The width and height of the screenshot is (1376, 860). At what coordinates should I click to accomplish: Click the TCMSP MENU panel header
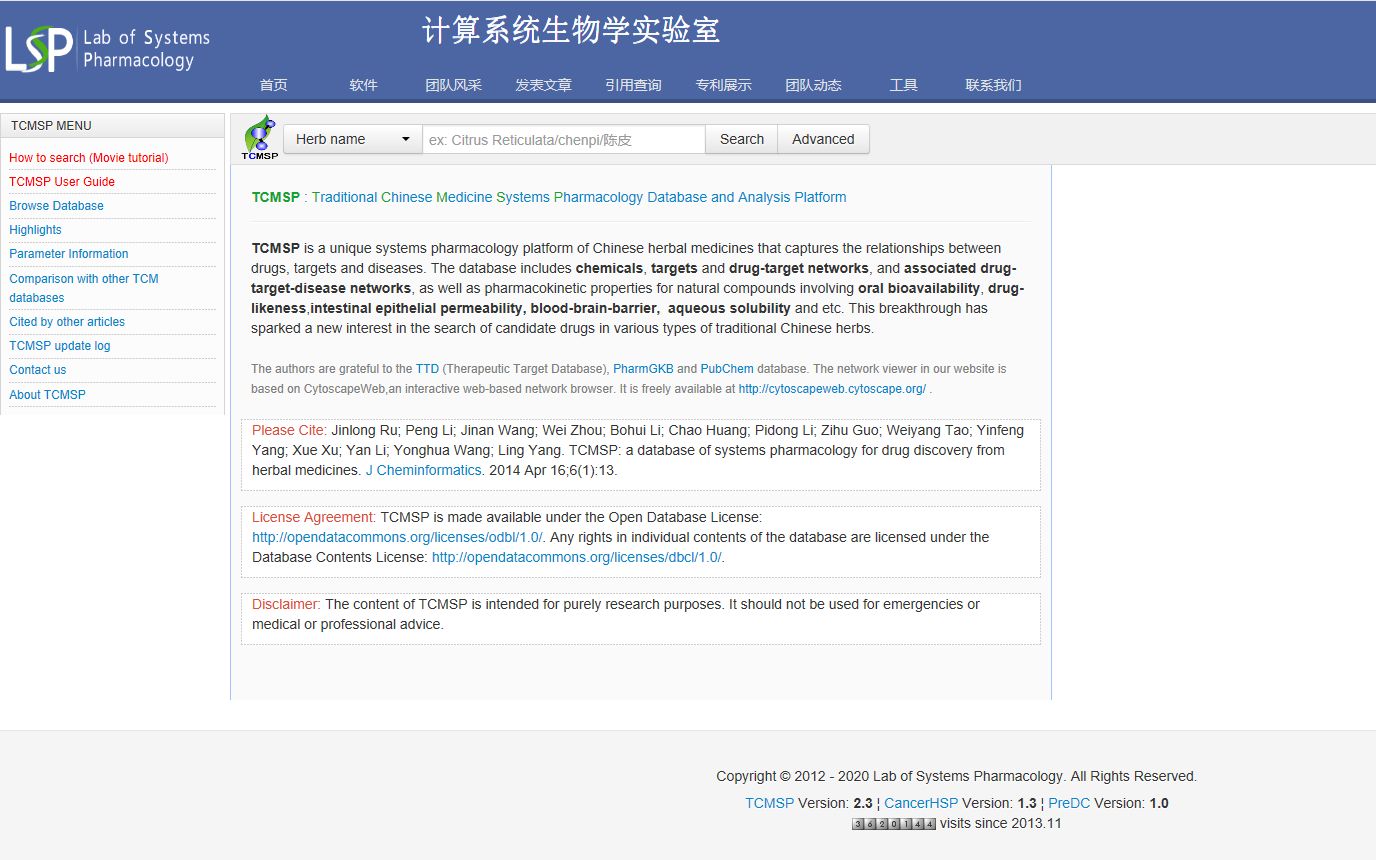coord(112,126)
